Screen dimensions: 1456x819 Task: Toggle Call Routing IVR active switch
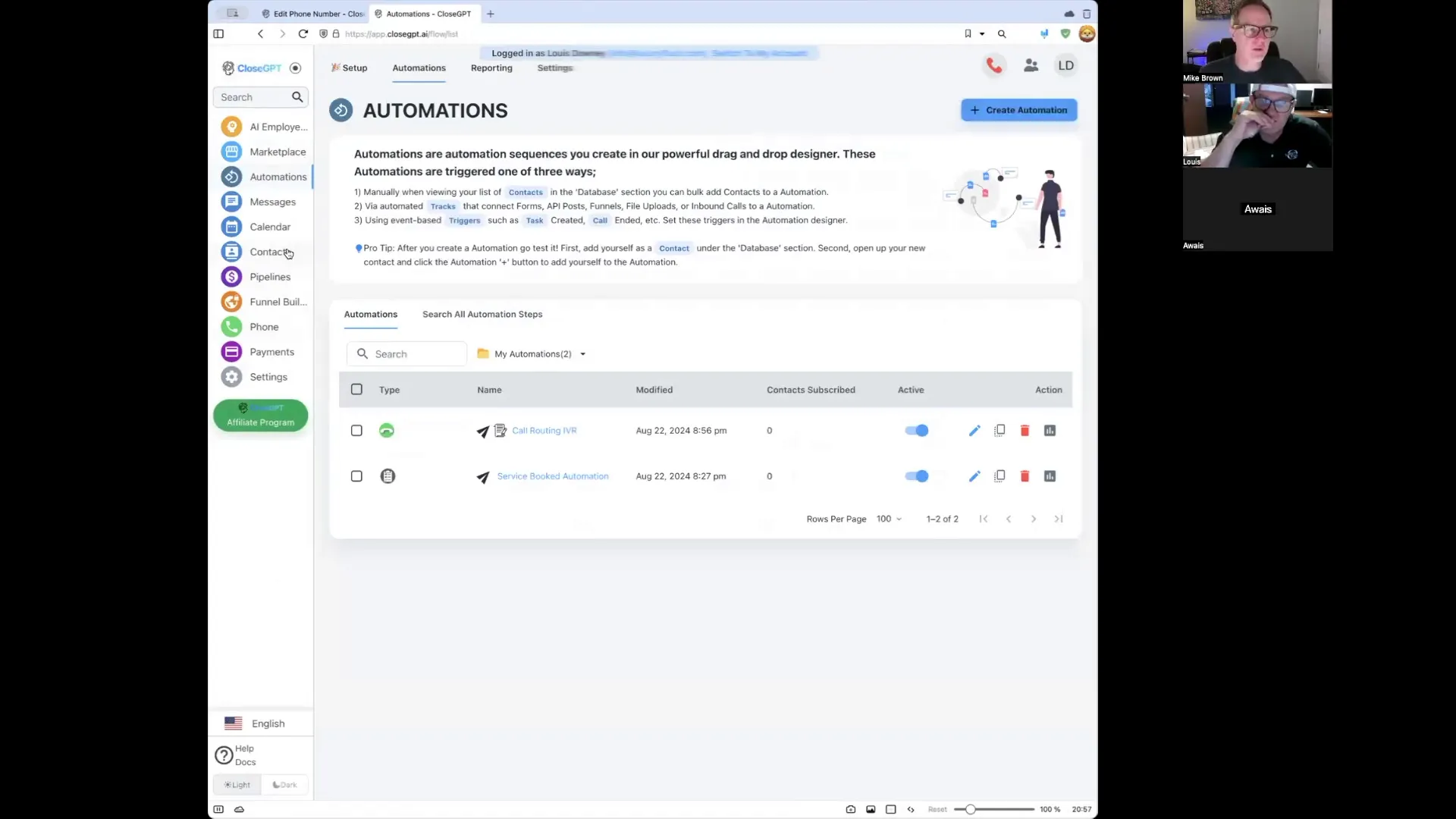click(917, 431)
